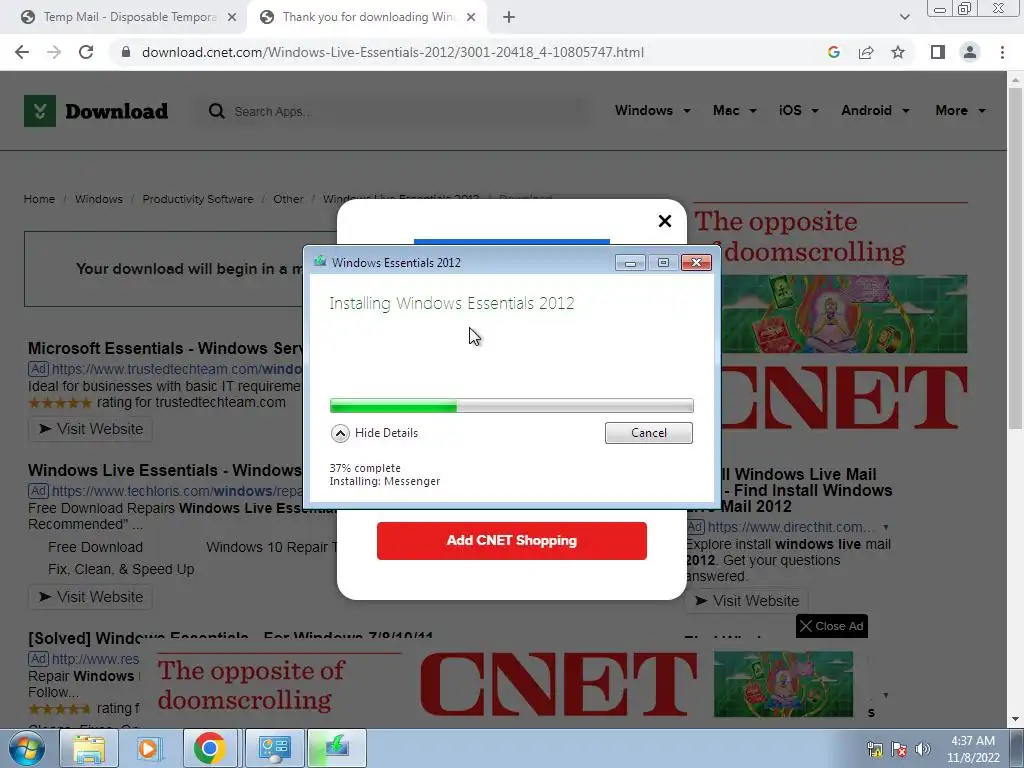Open the browser side panel icon

[x=938, y=52]
